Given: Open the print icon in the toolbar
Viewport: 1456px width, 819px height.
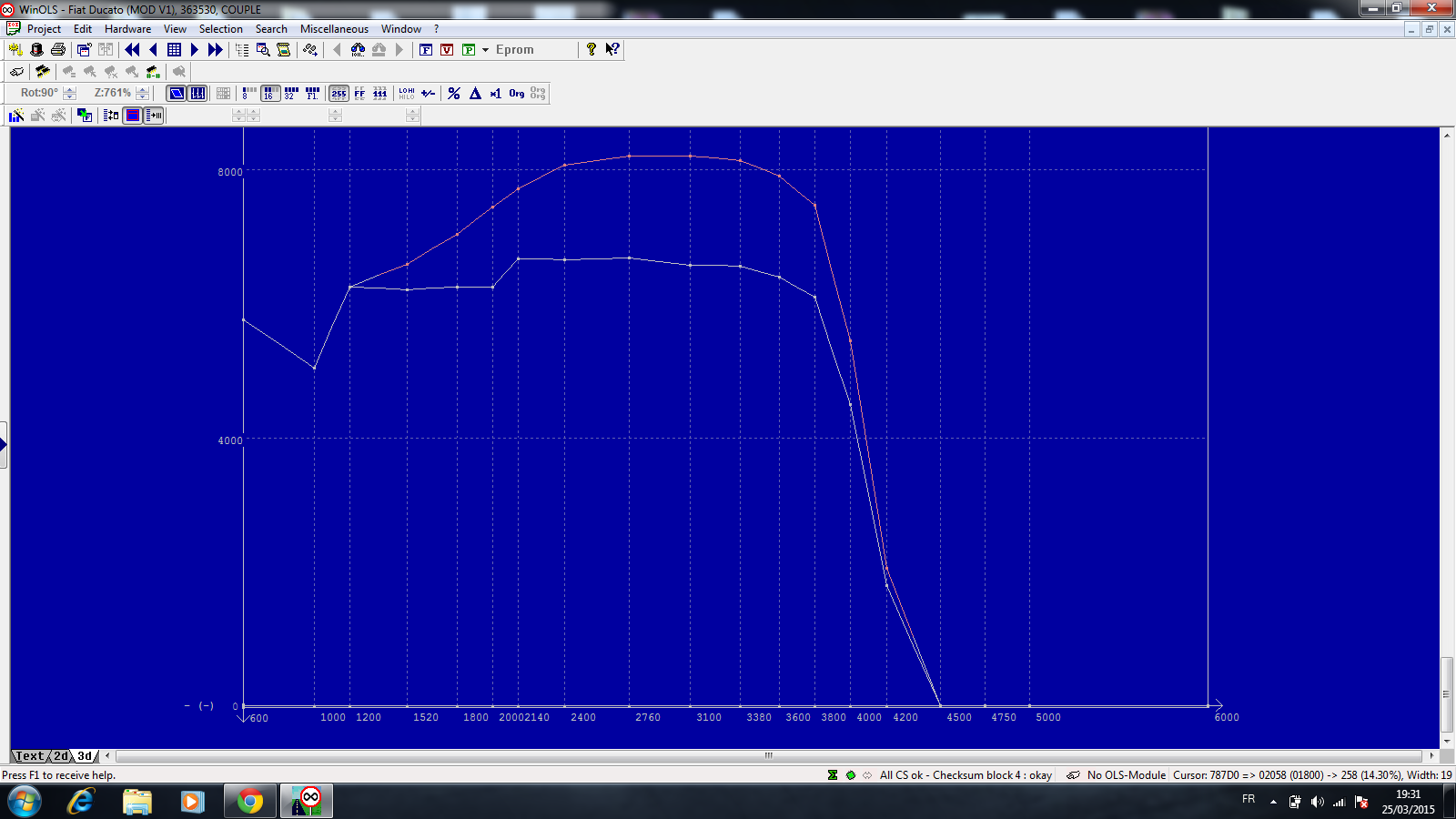Looking at the screenshot, I should click(x=58, y=50).
